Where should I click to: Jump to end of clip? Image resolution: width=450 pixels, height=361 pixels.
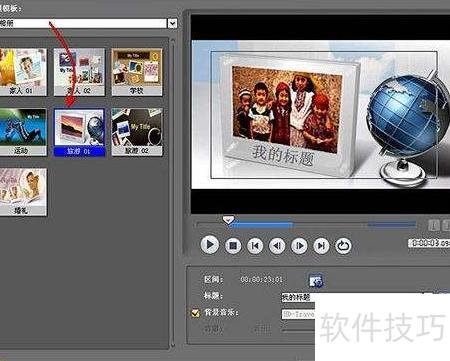pos(321,246)
